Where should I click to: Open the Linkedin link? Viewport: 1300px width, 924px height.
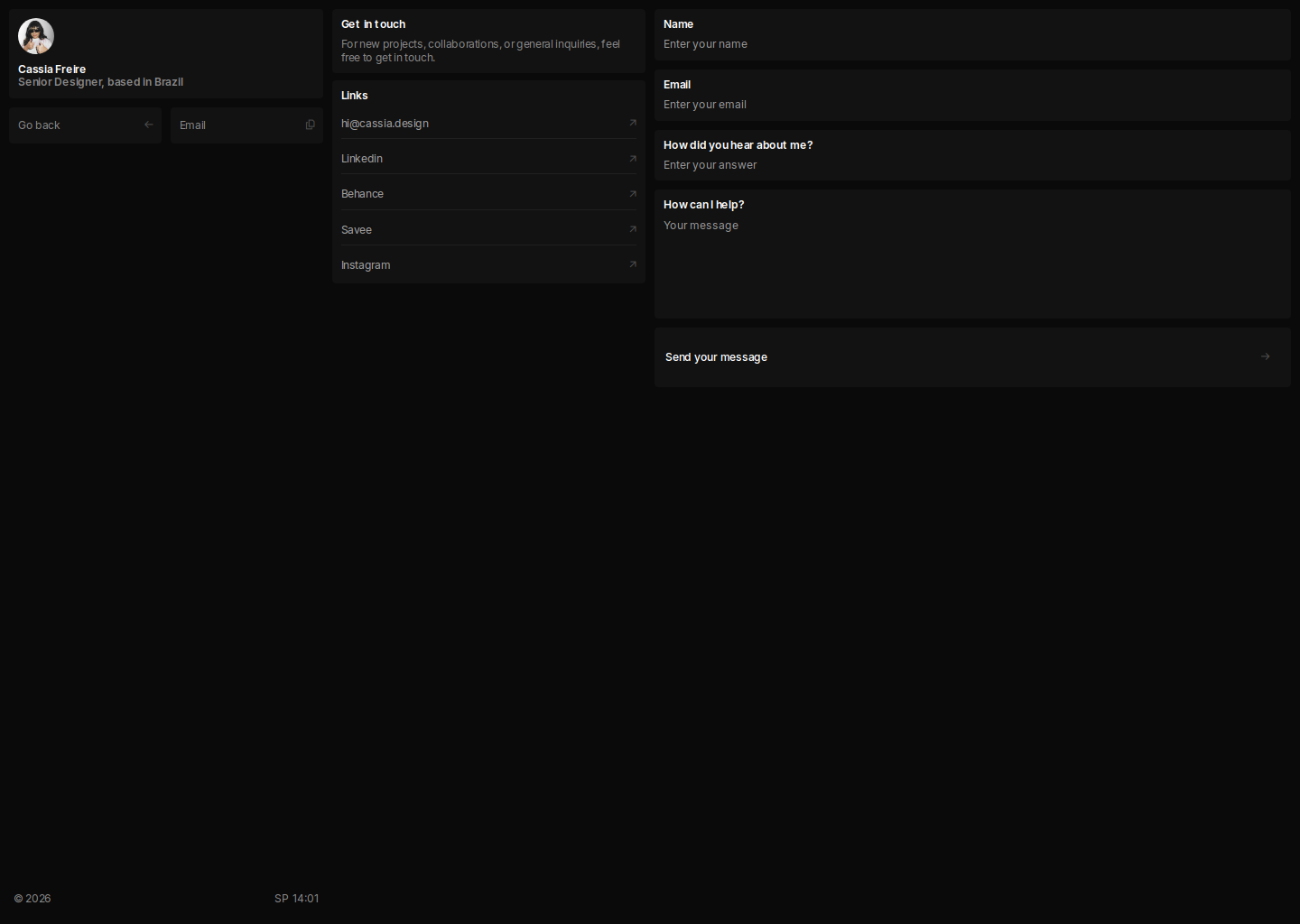click(362, 159)
